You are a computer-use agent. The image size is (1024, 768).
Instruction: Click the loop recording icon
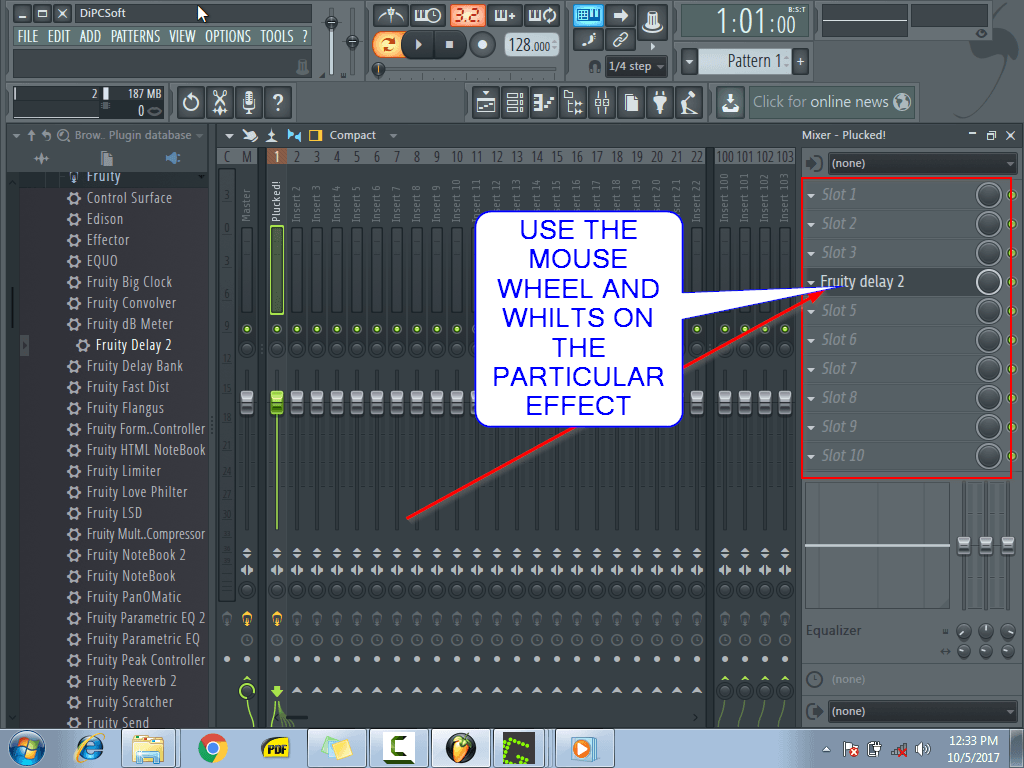pos(542,14)
